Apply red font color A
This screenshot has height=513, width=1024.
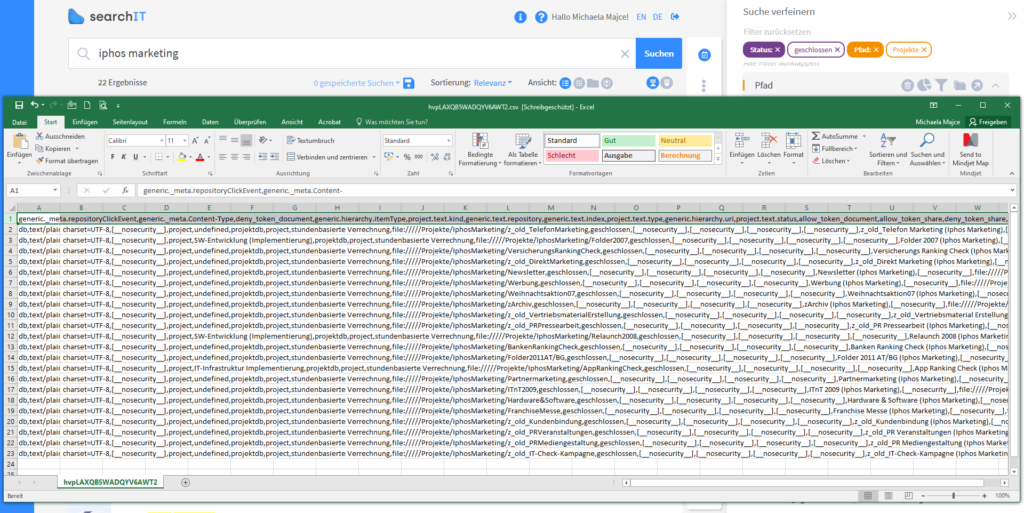coord(199,157)
